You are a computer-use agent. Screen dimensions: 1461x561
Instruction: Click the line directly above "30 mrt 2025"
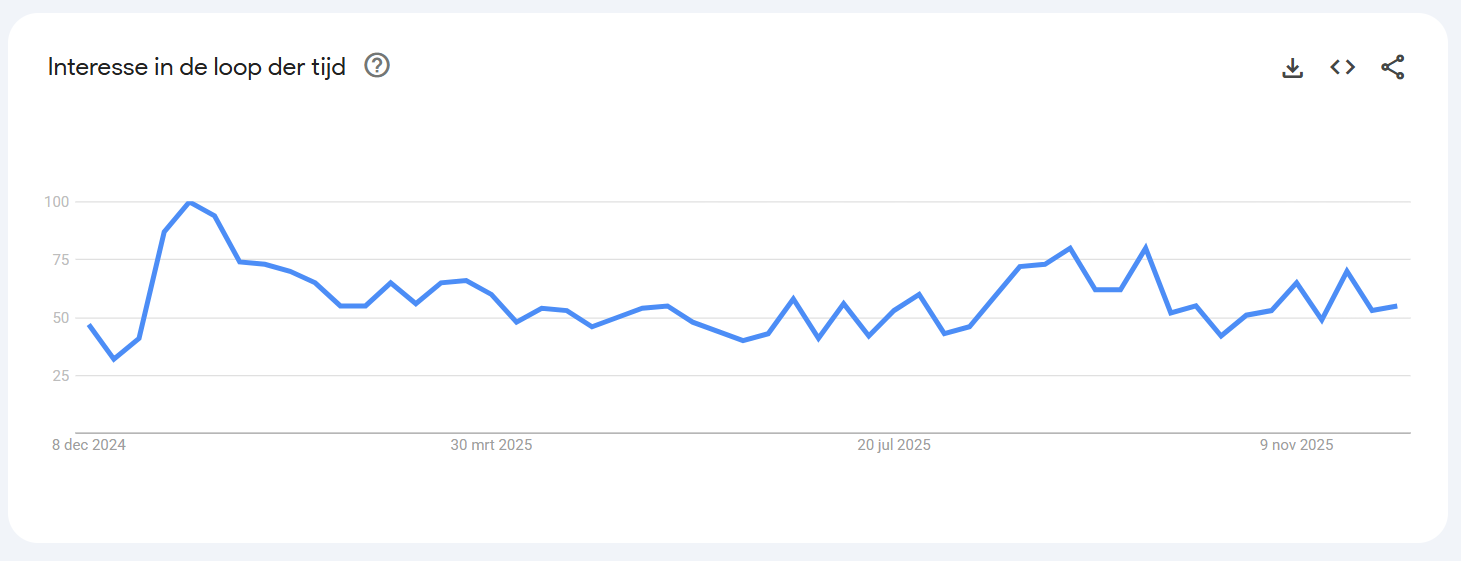(x=491, y=294)
